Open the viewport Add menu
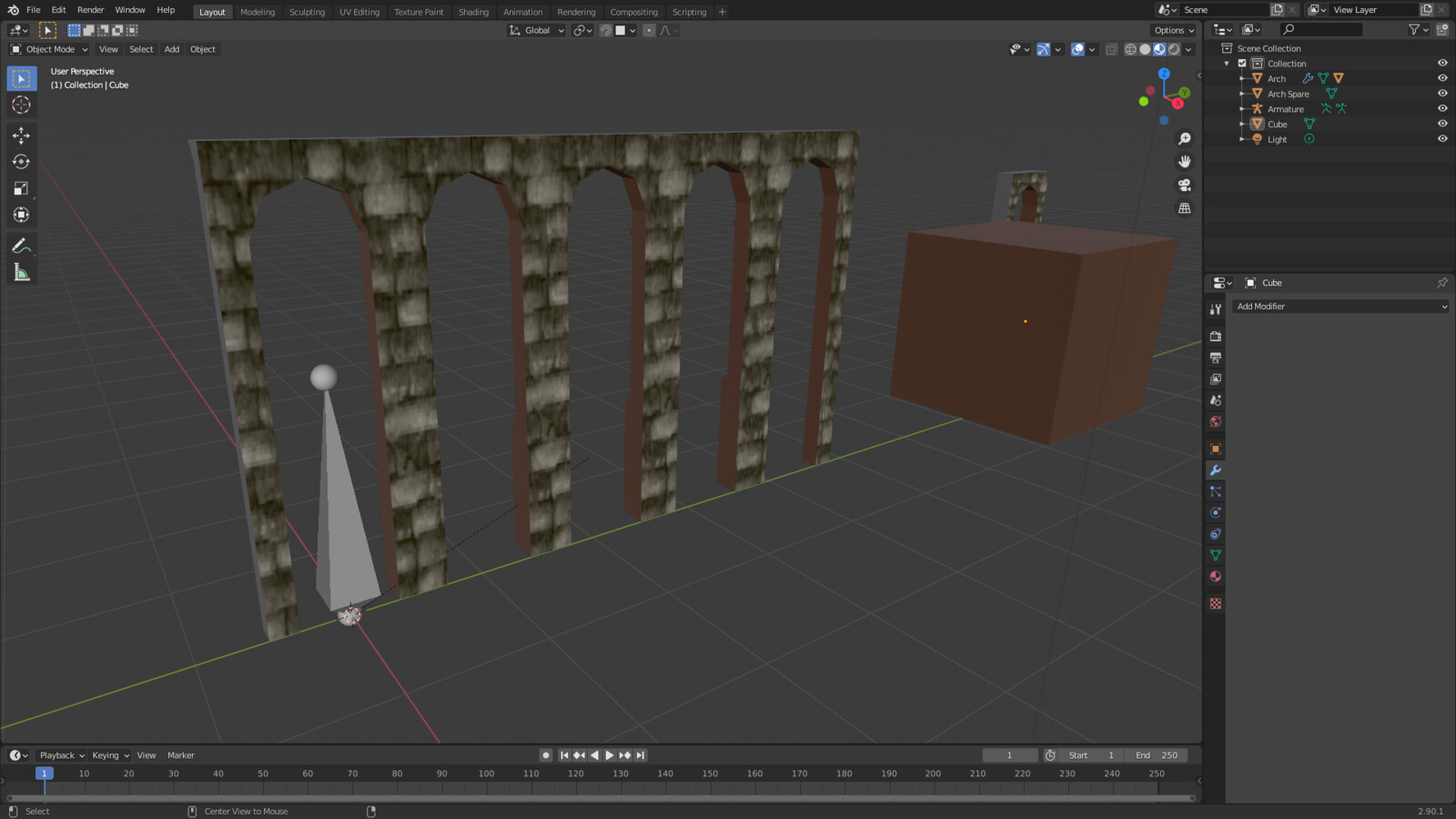Screen dimensions: 1456x819 coord(172,49)
